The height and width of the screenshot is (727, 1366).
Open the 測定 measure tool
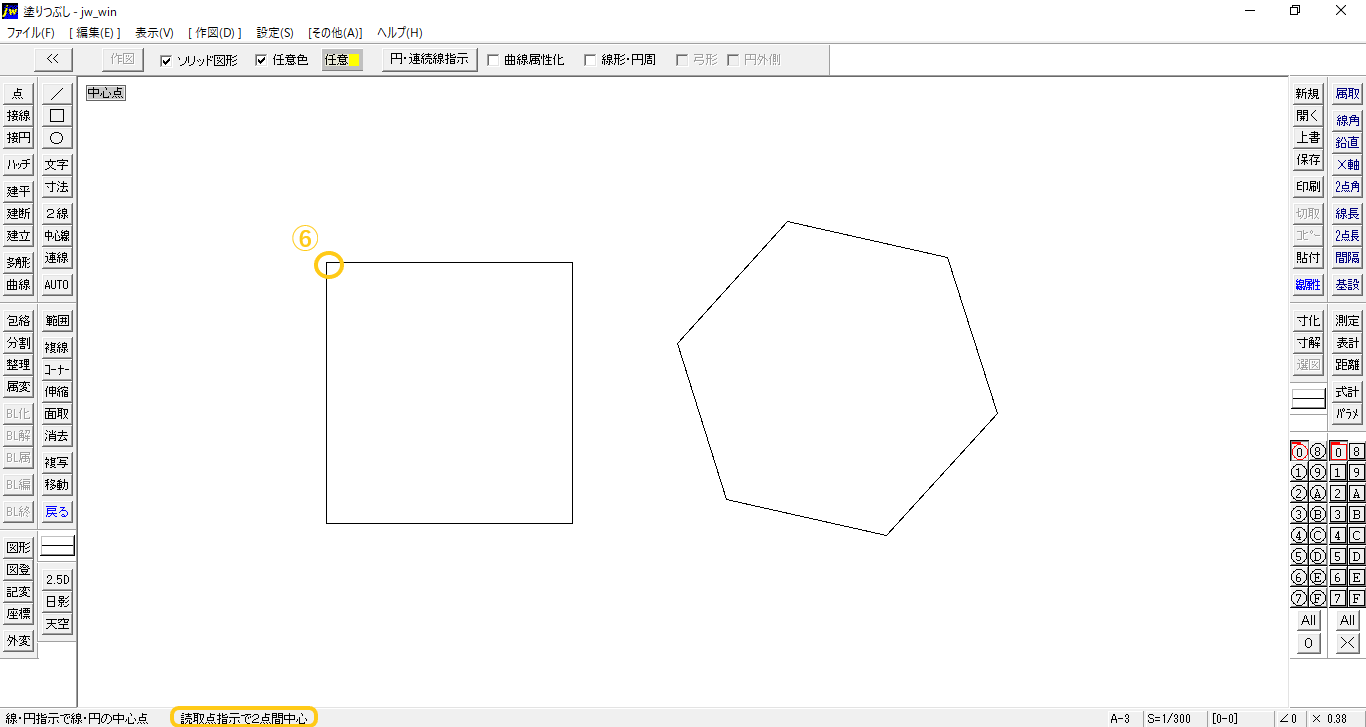click(x=1347, y=321)
